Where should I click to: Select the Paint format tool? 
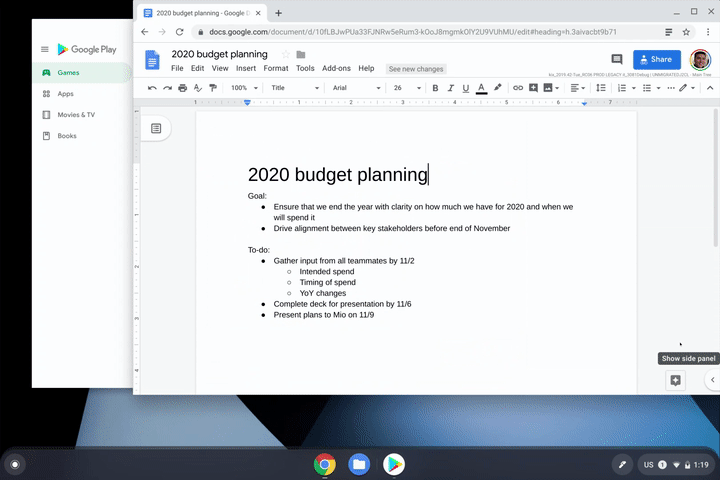click(x=212, y=88)
